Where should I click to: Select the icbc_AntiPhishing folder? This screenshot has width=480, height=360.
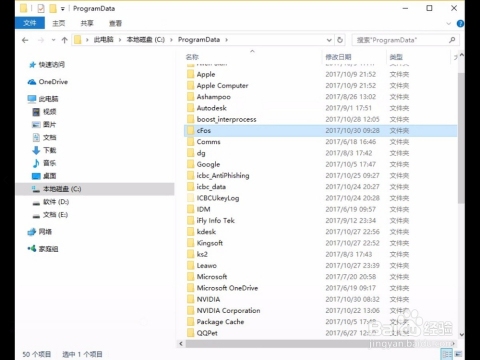tap(223, 175)
